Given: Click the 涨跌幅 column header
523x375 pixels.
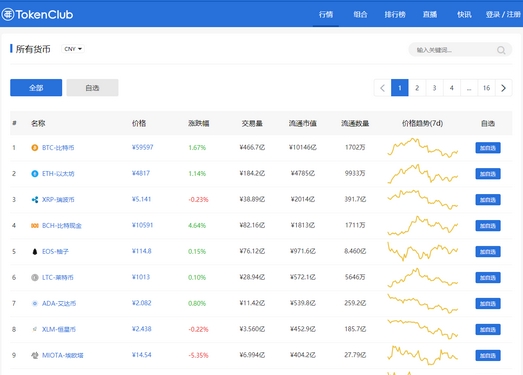Looking at the screenshot, I should 198,123.
